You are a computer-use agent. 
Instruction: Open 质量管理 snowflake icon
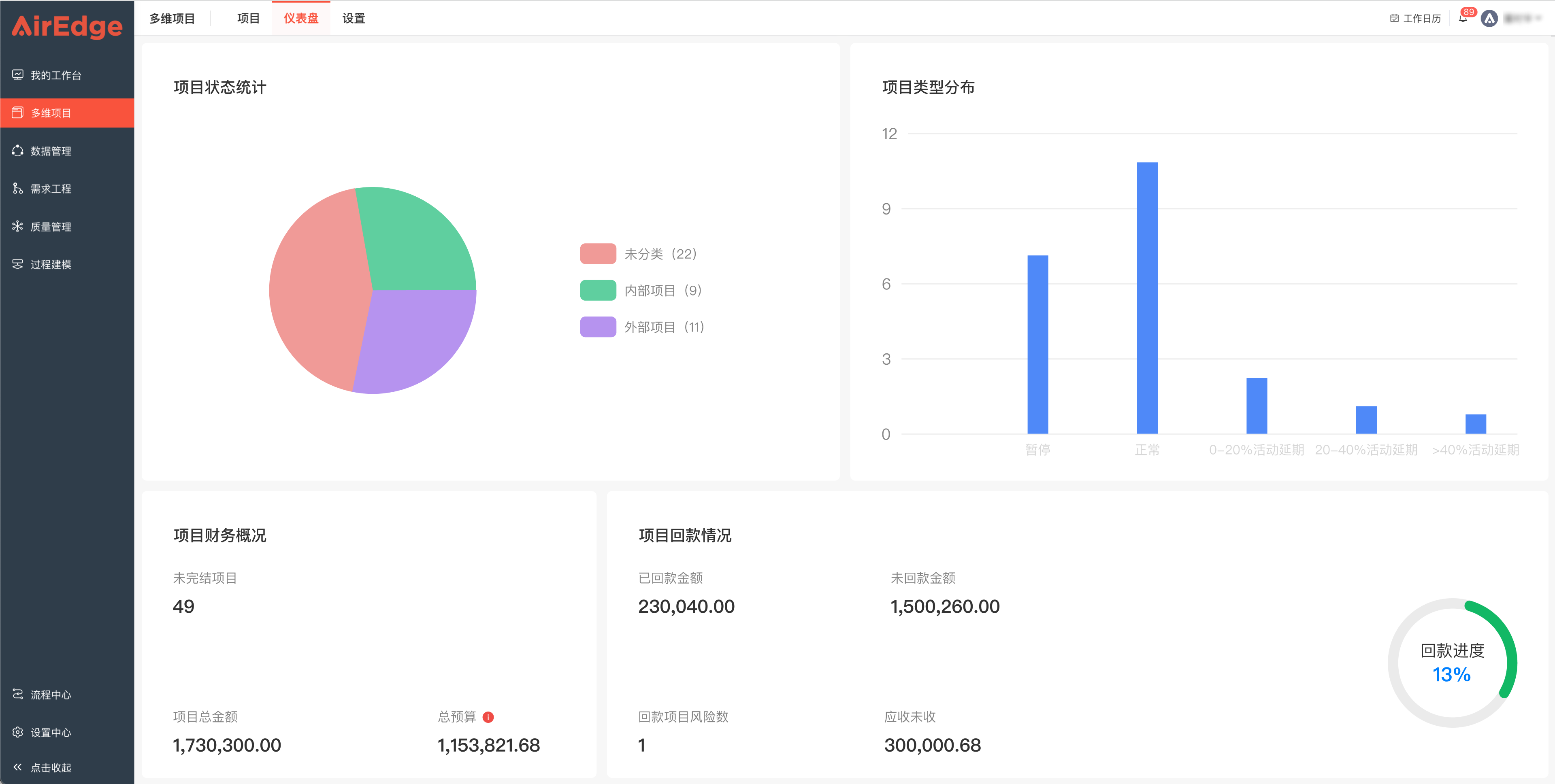(17, 226)
